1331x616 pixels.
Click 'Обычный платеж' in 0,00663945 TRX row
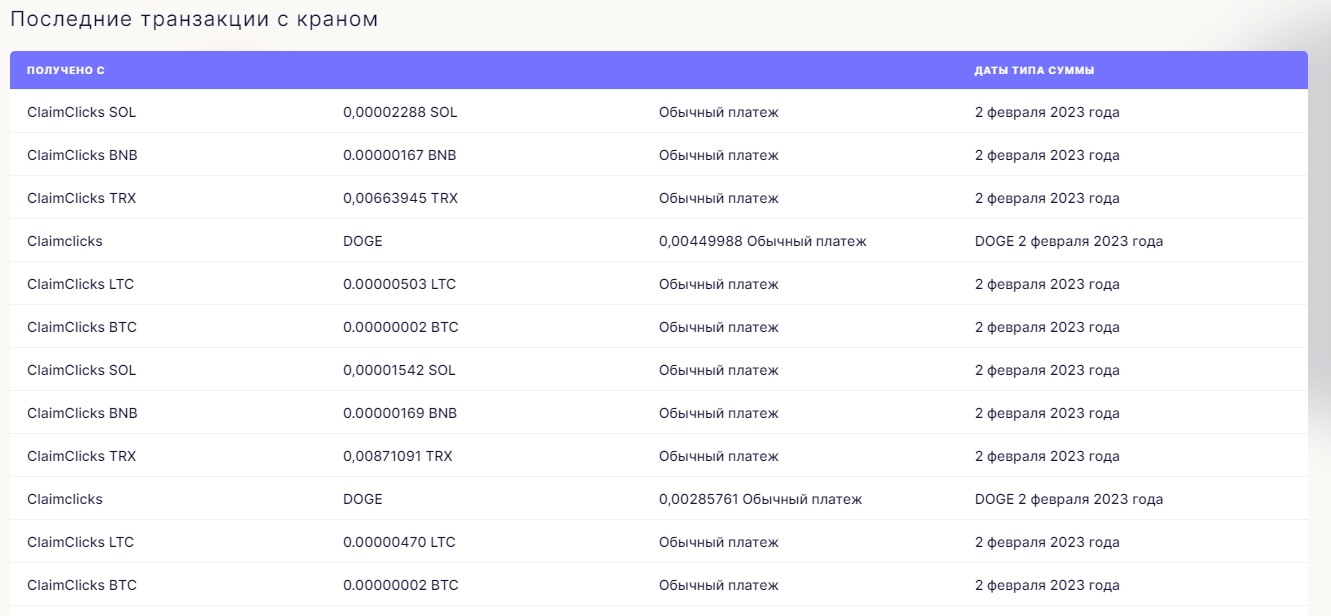(x=718, y=198)
